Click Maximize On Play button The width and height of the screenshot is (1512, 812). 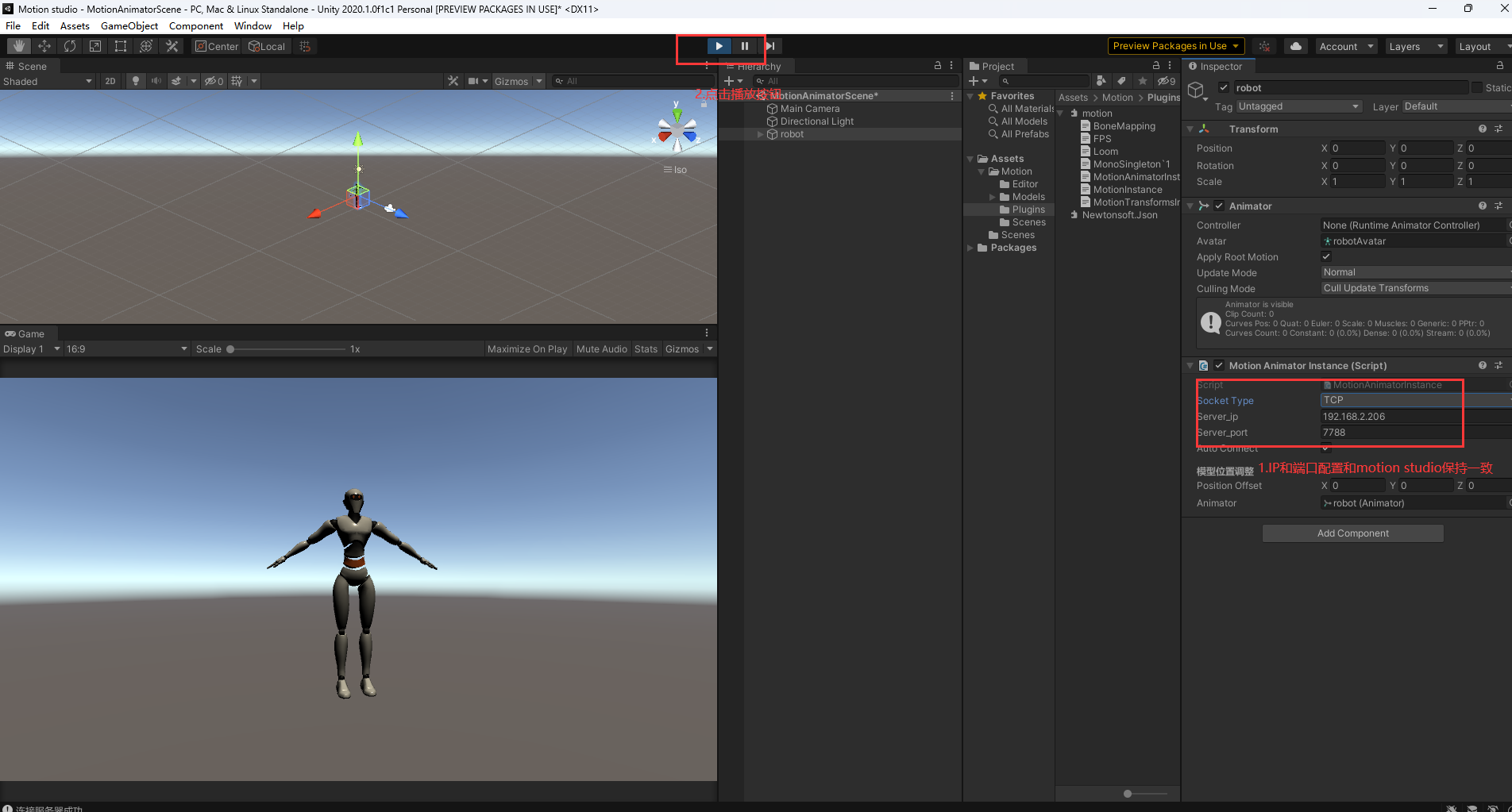coord(526,349)
